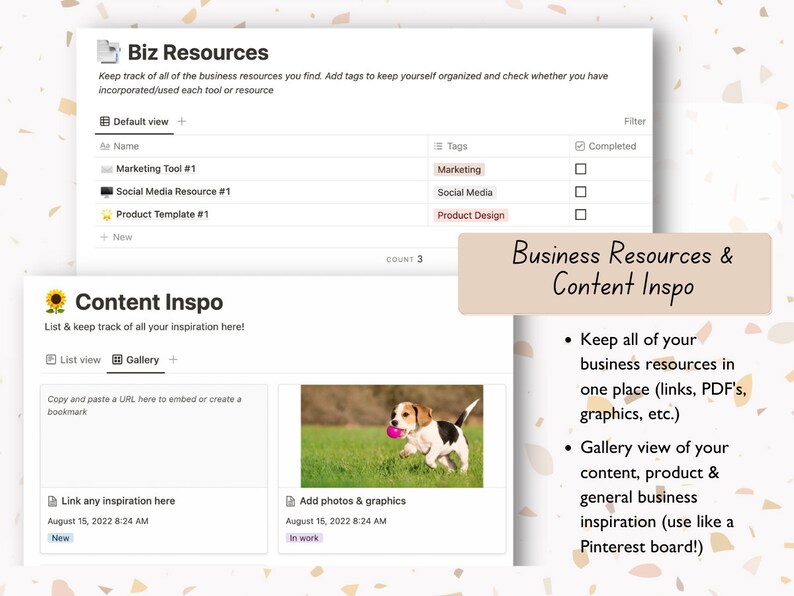Screen dimensions: 794x596
Task: Click the envelope icon for Marketing Tool #1
Action: 106,169
